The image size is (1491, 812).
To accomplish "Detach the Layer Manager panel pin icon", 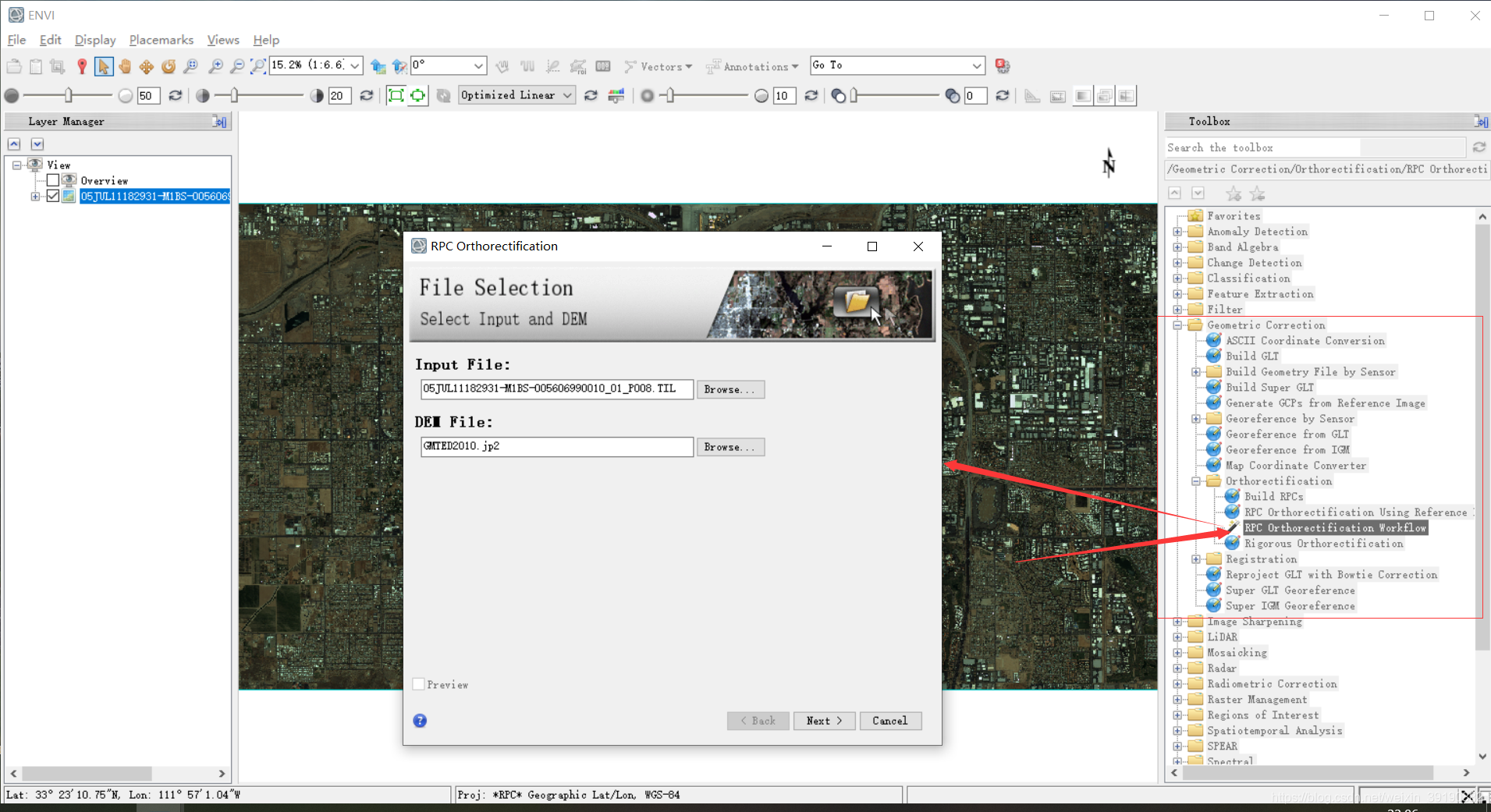I will [x=220, y=122].
